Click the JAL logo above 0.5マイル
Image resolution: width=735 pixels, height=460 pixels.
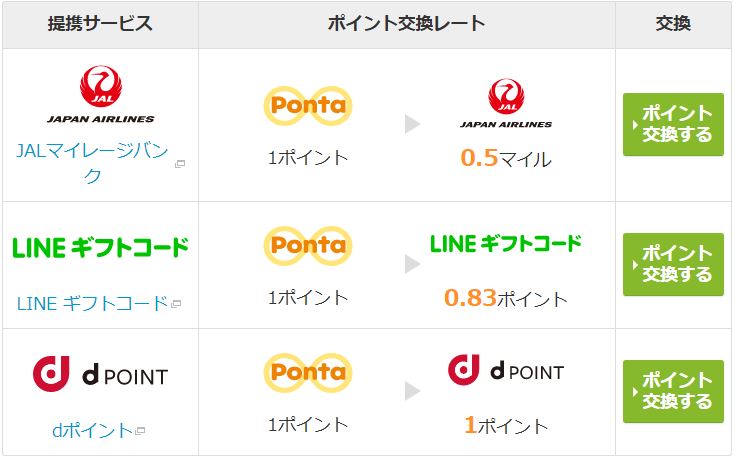coord(506,103)
